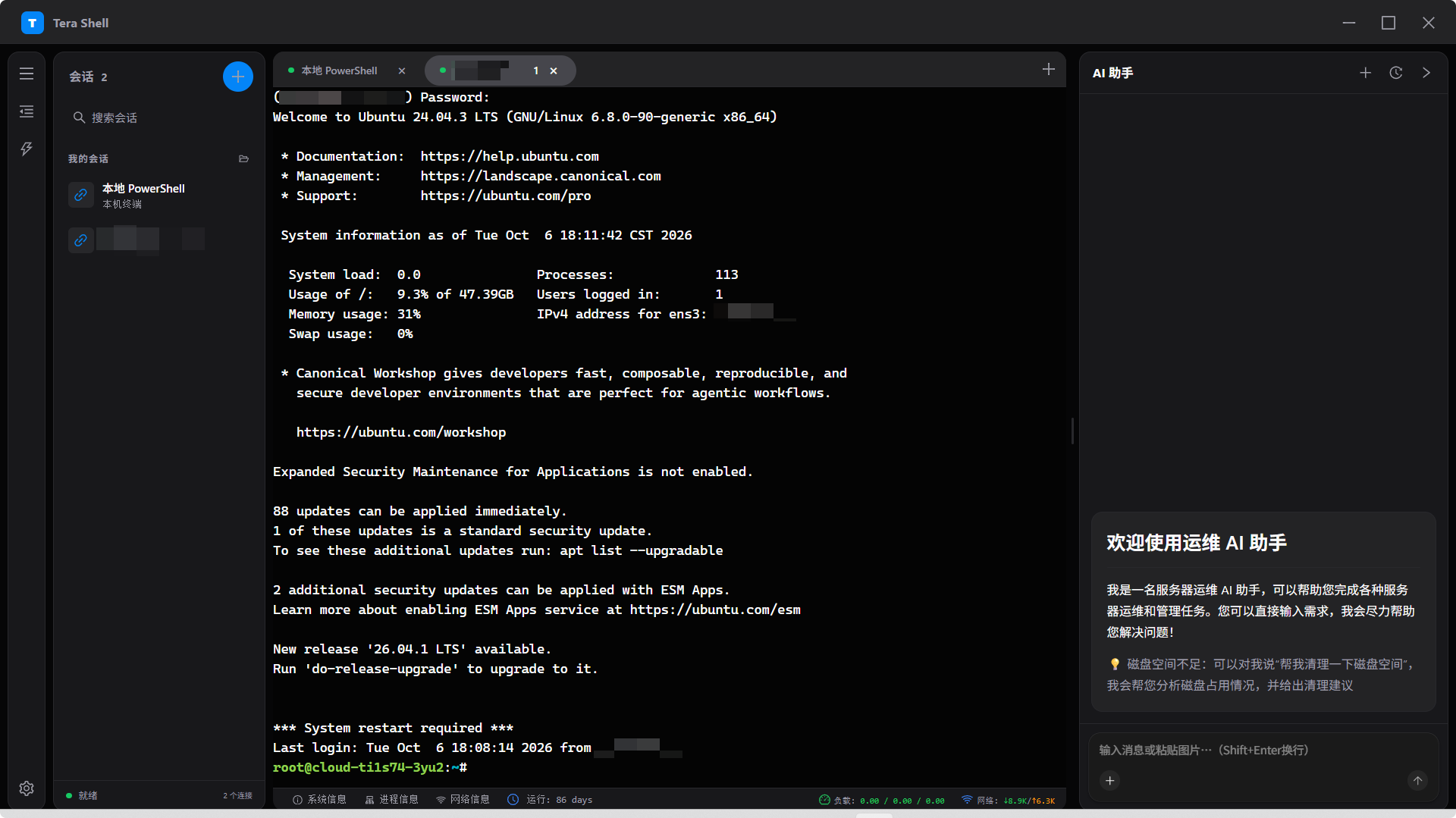Click the AI 助手 panel title
Viewport: 1456px width, 818px height.
[x=1112, y=73]
